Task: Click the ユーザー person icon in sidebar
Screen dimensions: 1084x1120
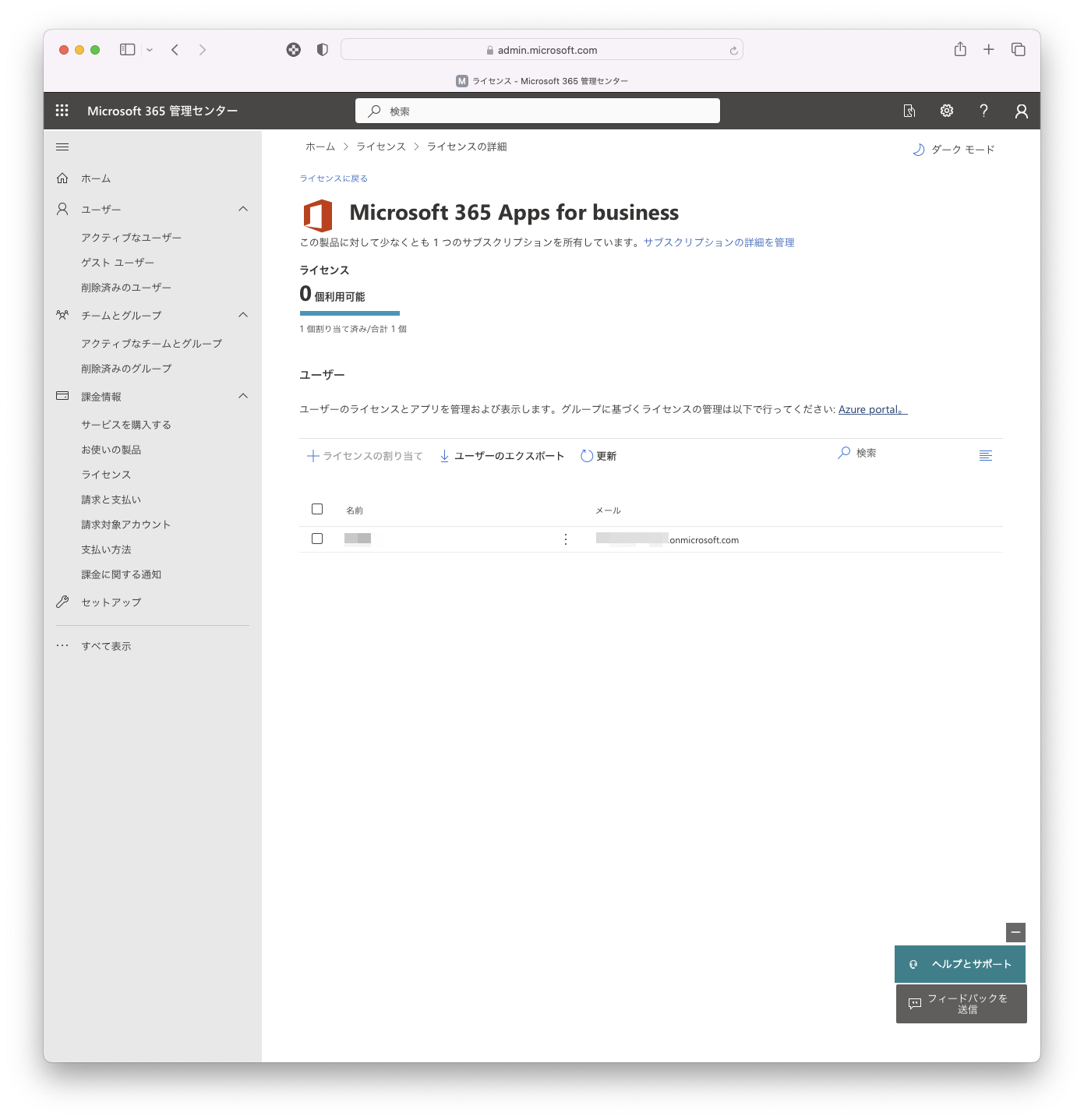Action: [x=62, y=209]
